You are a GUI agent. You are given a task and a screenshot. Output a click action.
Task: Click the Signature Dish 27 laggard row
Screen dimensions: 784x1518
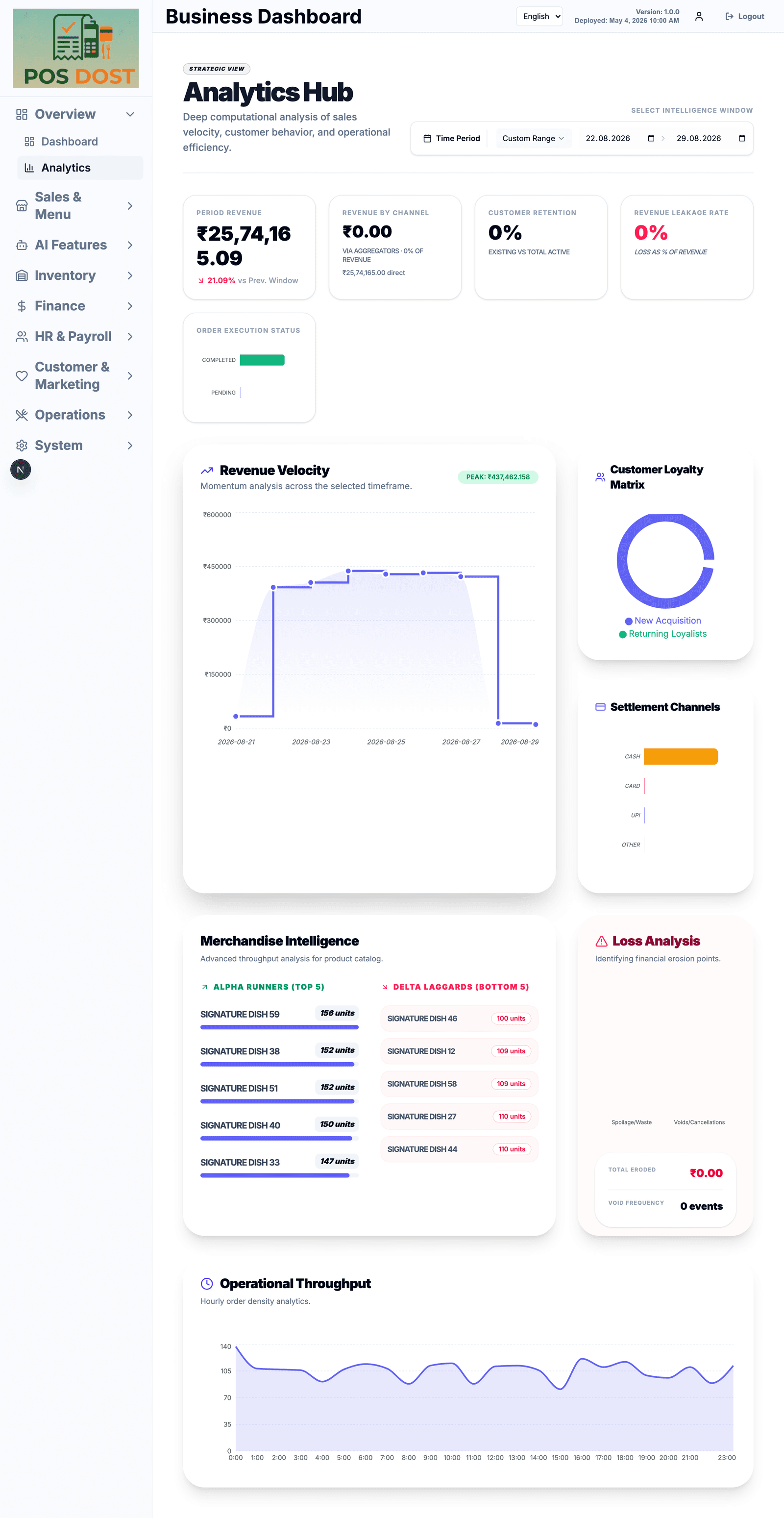click(x=460, y=1117)
